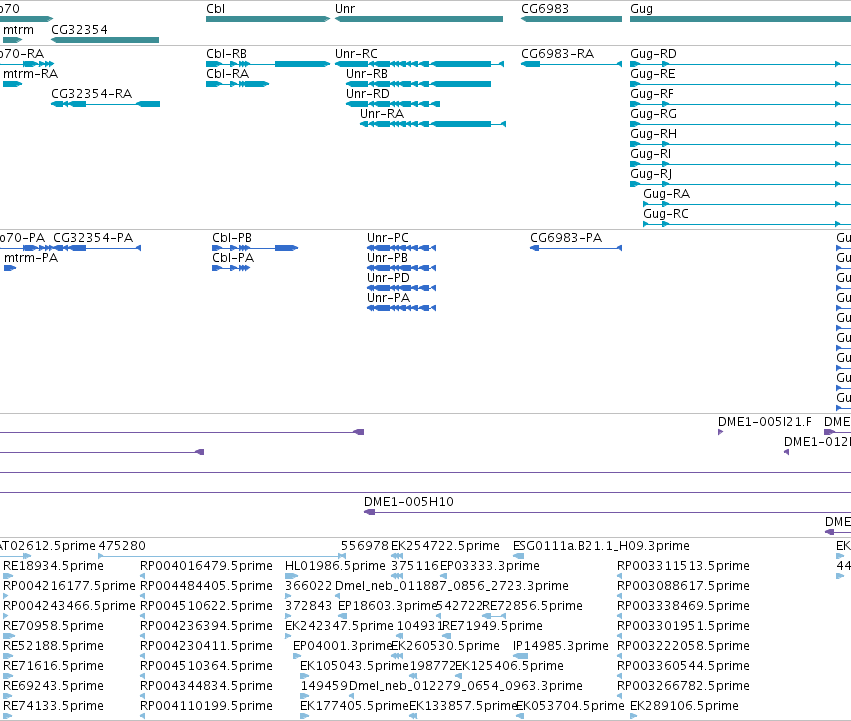Image resolution: width=851 pixels, height=721 pixels.
Task: Click the CG6983 gene feature
Action: click(571, 19)
